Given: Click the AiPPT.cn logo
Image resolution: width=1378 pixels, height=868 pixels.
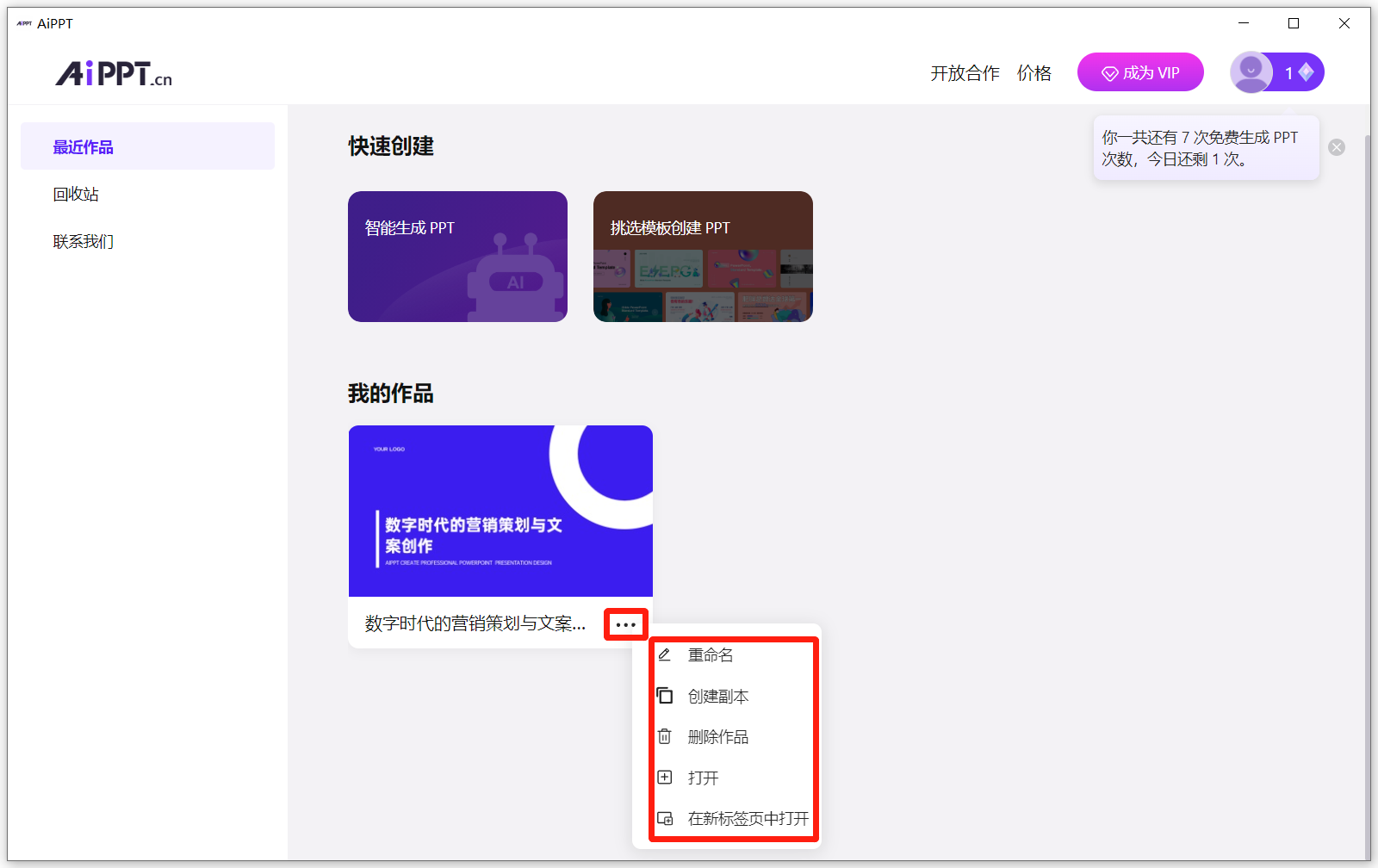Looking at the screenshot, I should pos(114,73).
